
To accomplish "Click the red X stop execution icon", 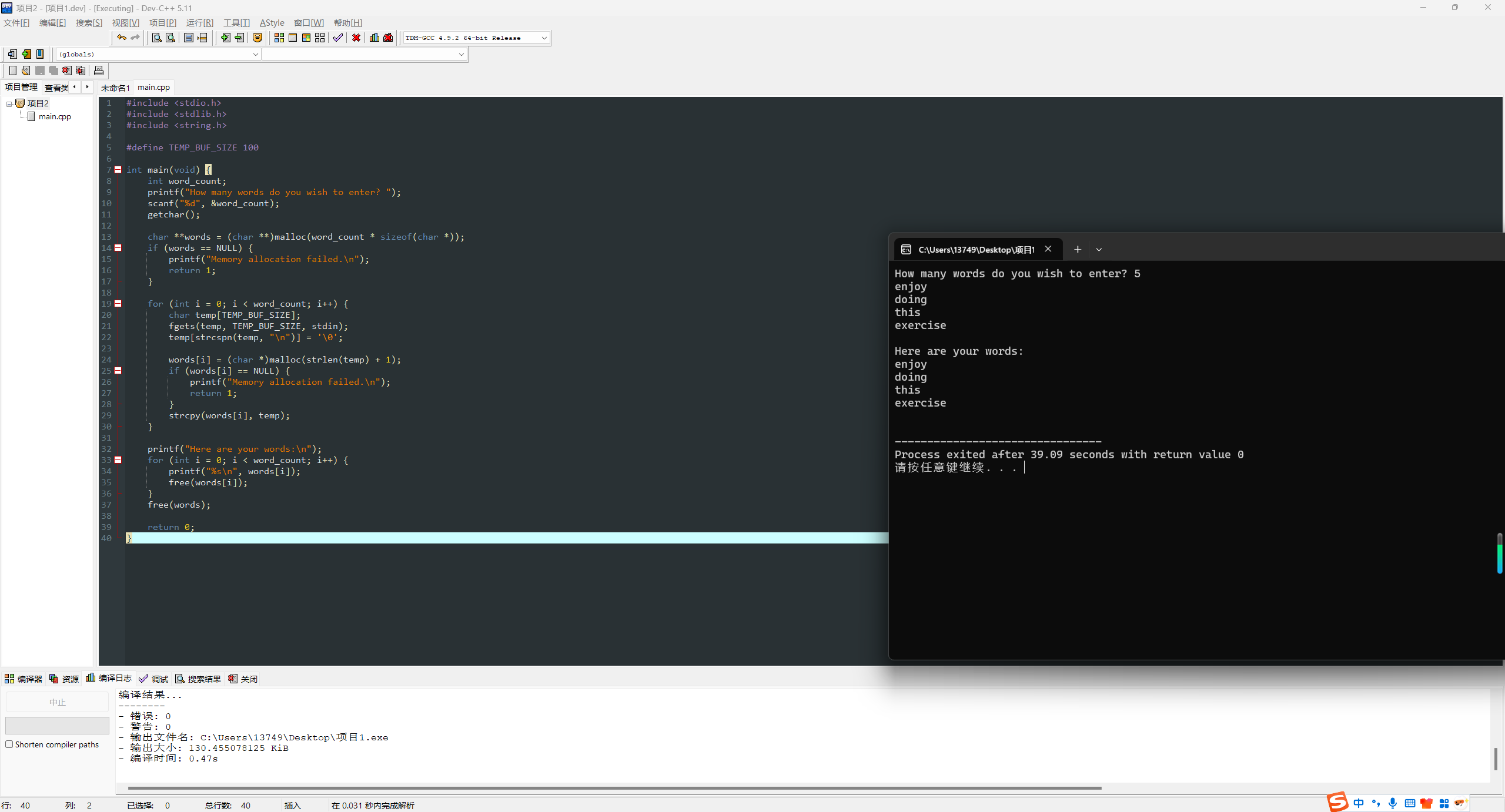I will (x=356, y=38).
